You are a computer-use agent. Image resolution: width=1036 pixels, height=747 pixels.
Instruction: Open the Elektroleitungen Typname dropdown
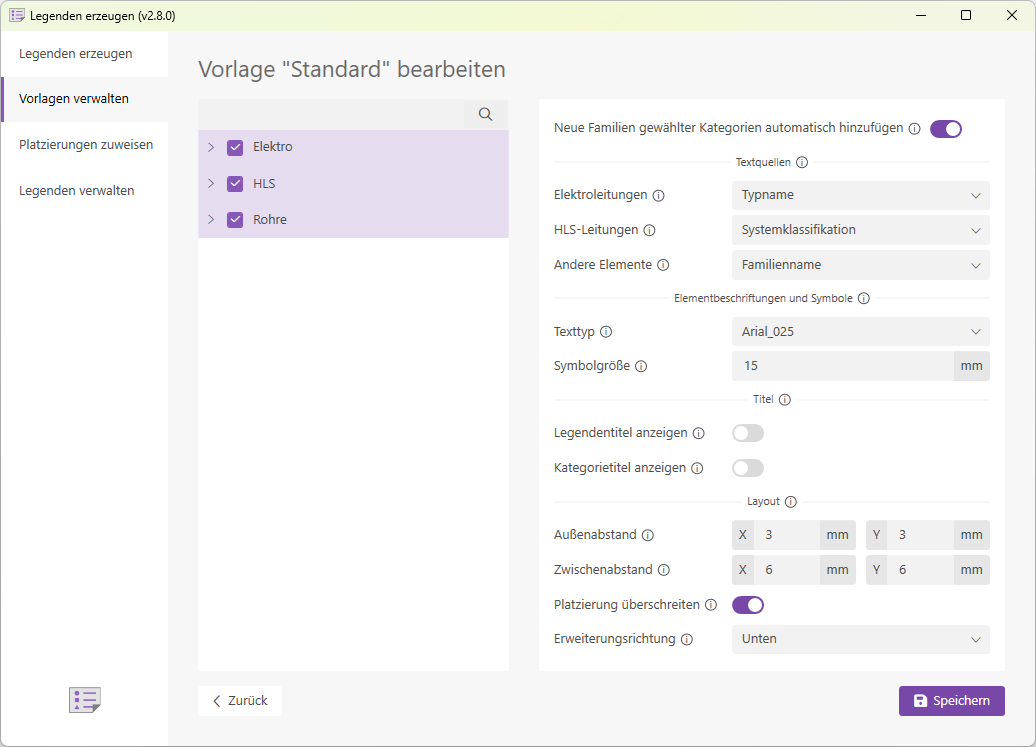(860, 195)
